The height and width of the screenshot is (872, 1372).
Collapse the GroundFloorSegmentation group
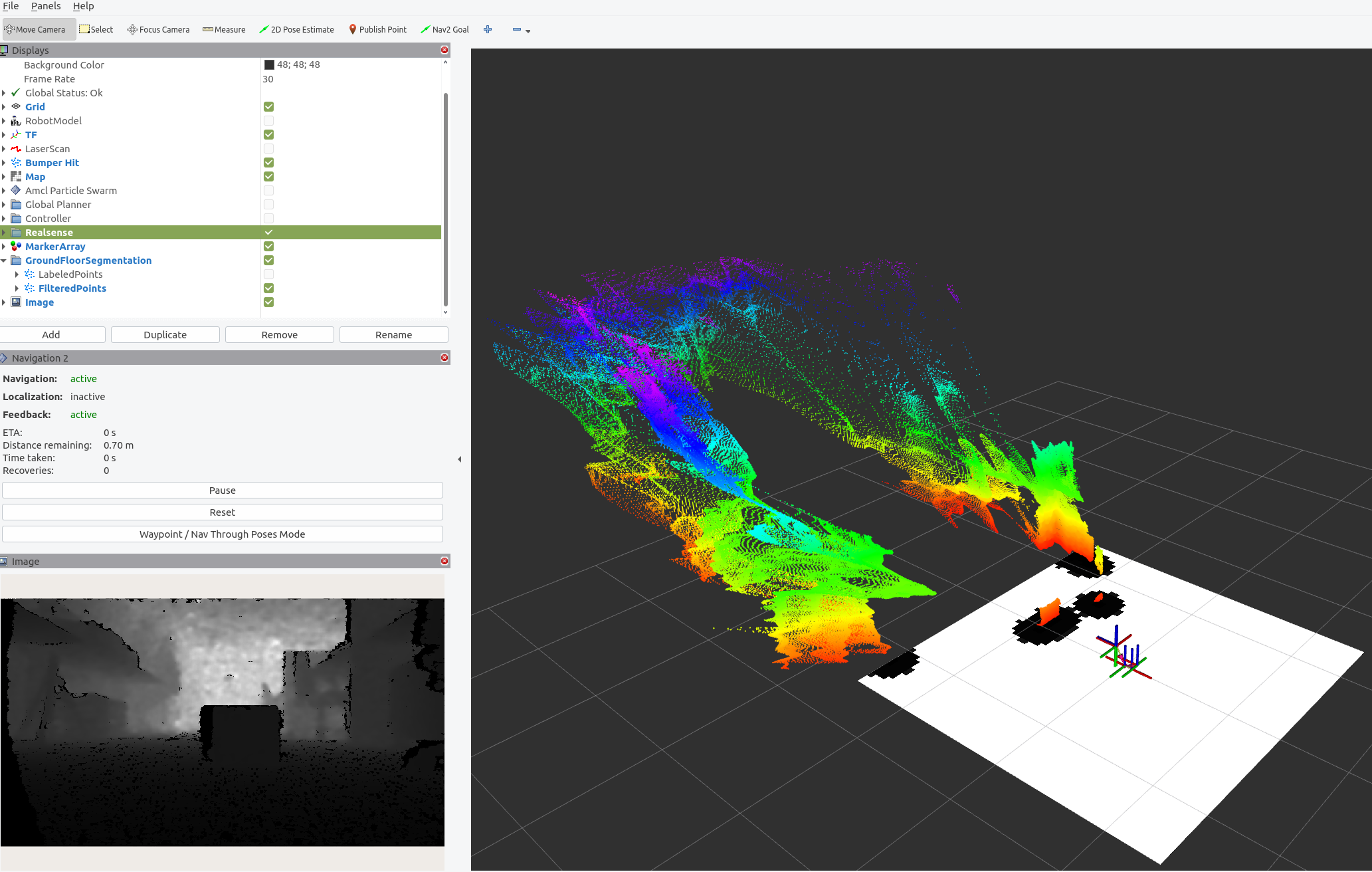pos(5,260)
